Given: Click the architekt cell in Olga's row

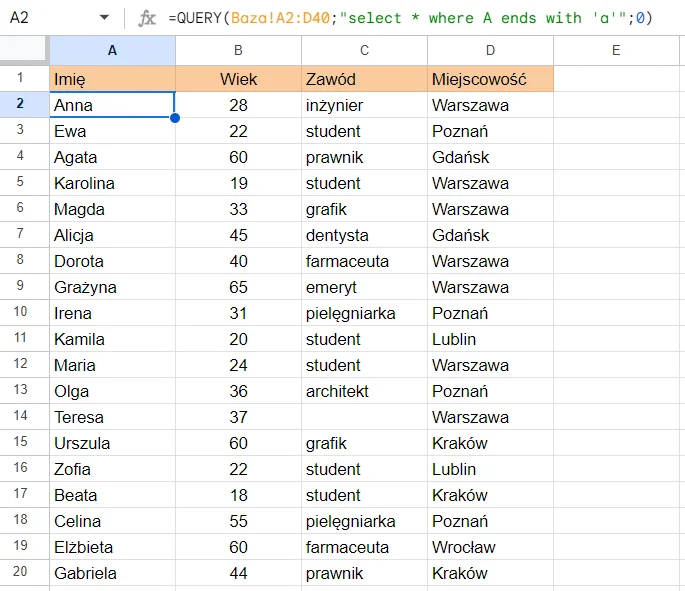Looking at the screenshot, I should click(x=364, y=391).
